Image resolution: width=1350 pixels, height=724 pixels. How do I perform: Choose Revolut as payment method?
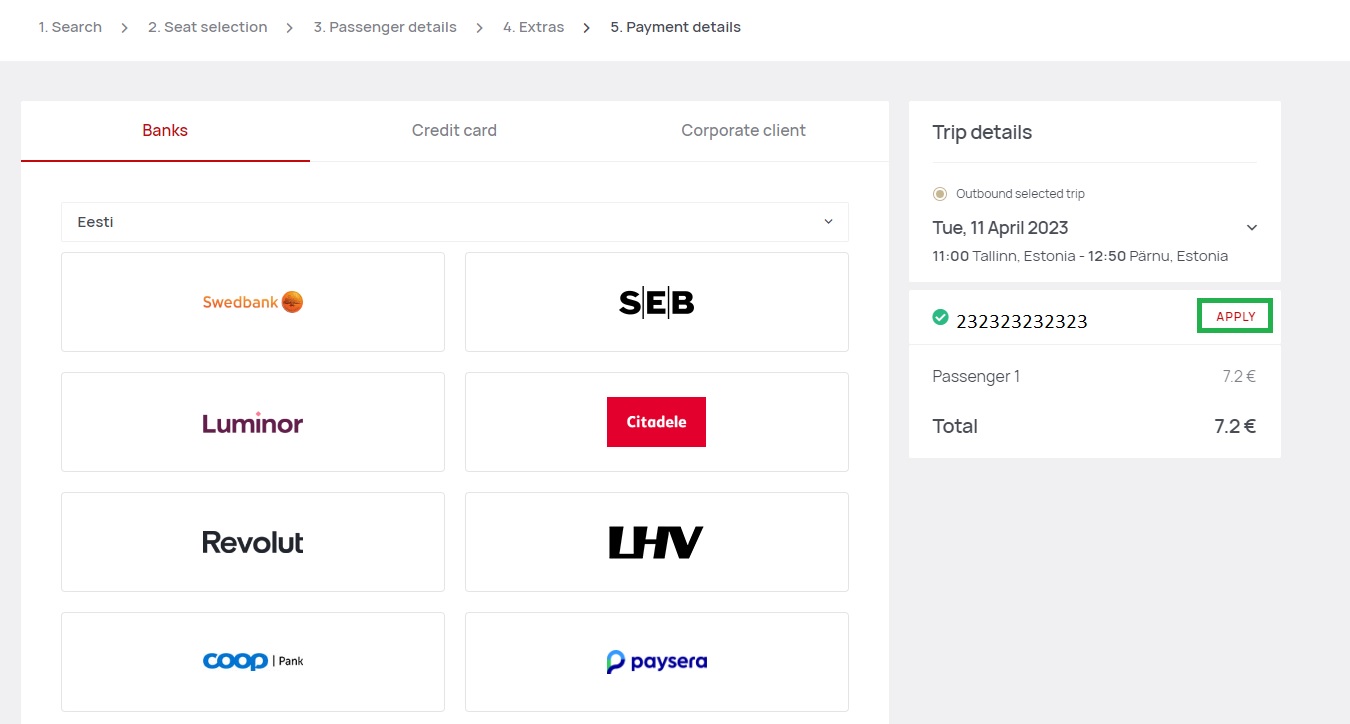253,542
